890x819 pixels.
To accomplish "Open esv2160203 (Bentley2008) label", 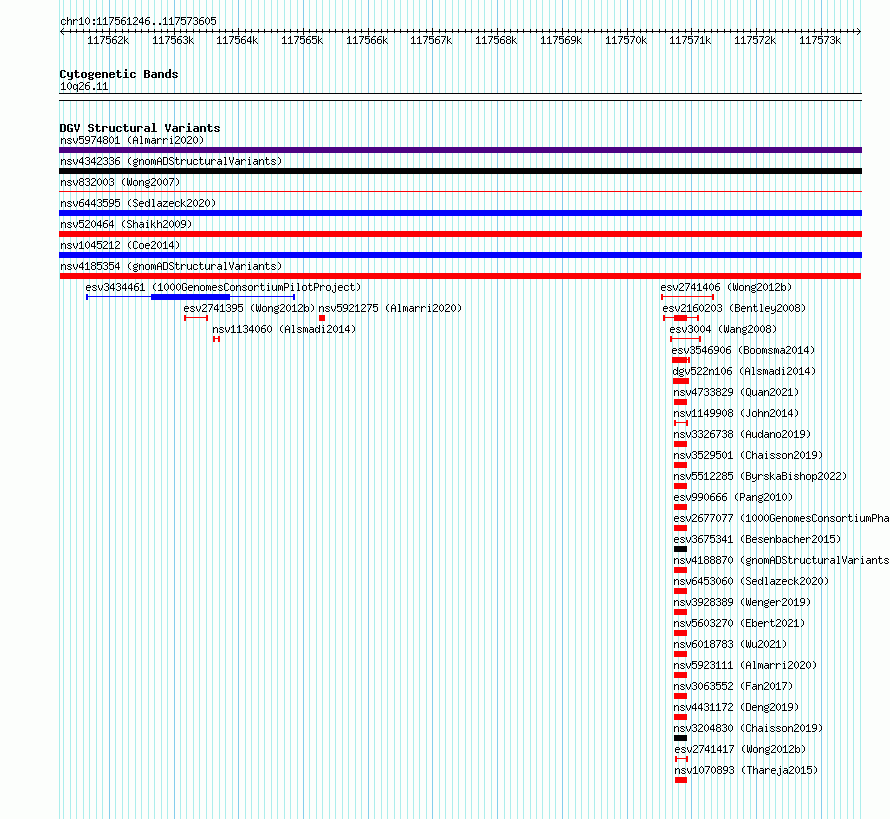I will 734,308.
